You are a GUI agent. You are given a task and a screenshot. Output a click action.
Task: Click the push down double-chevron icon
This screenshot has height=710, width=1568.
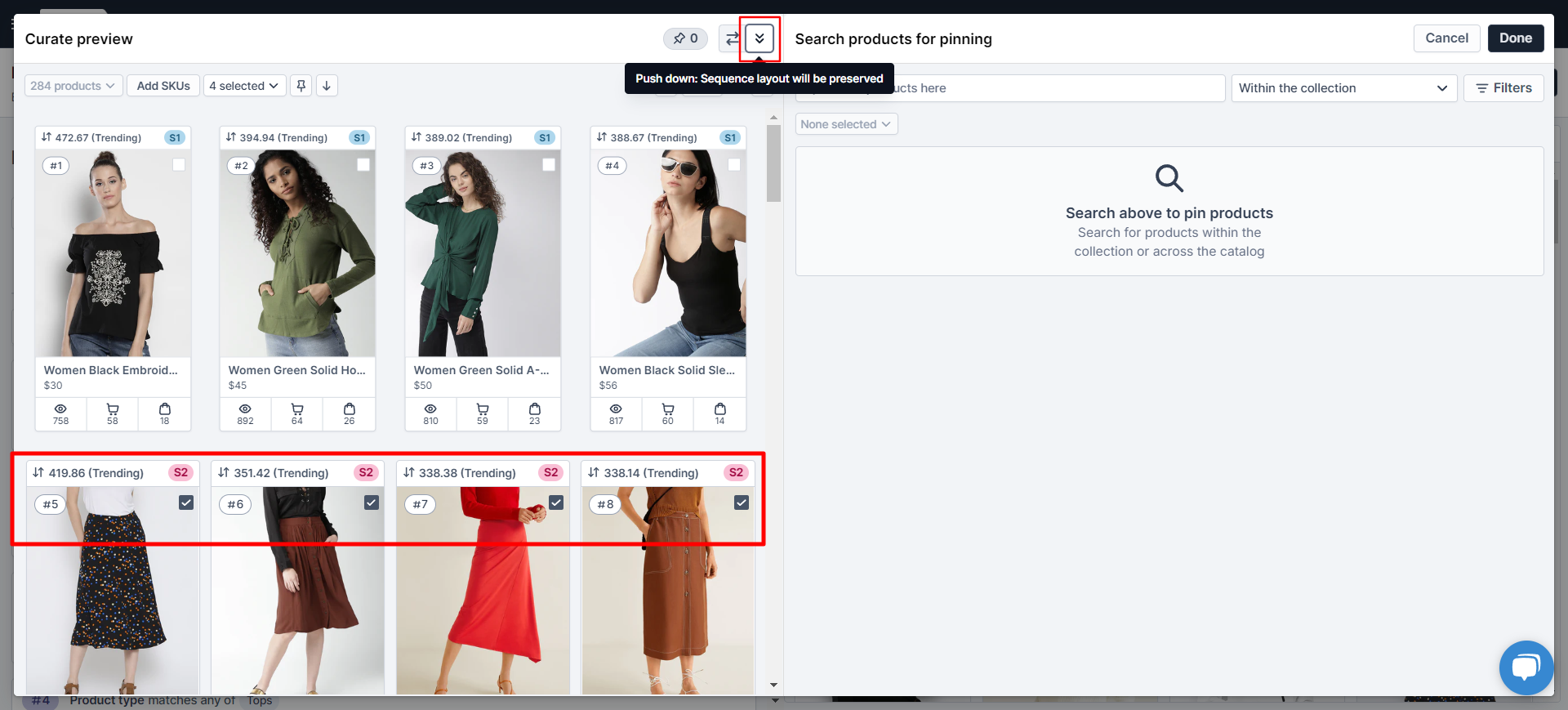[x=759, y=38]
